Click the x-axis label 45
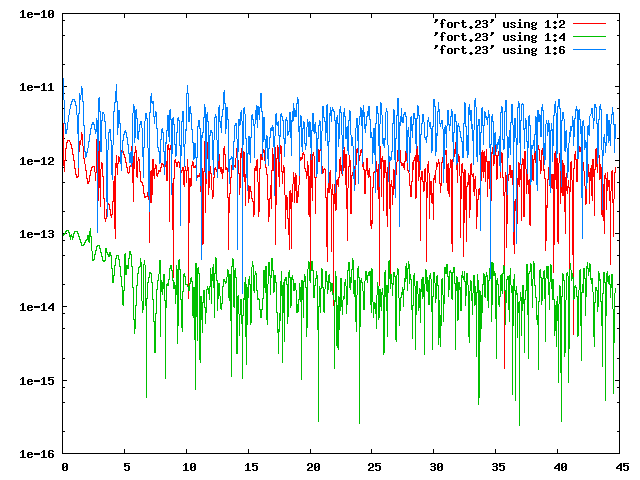The height and width of the screenshot is (480, 640). [622, 467]
